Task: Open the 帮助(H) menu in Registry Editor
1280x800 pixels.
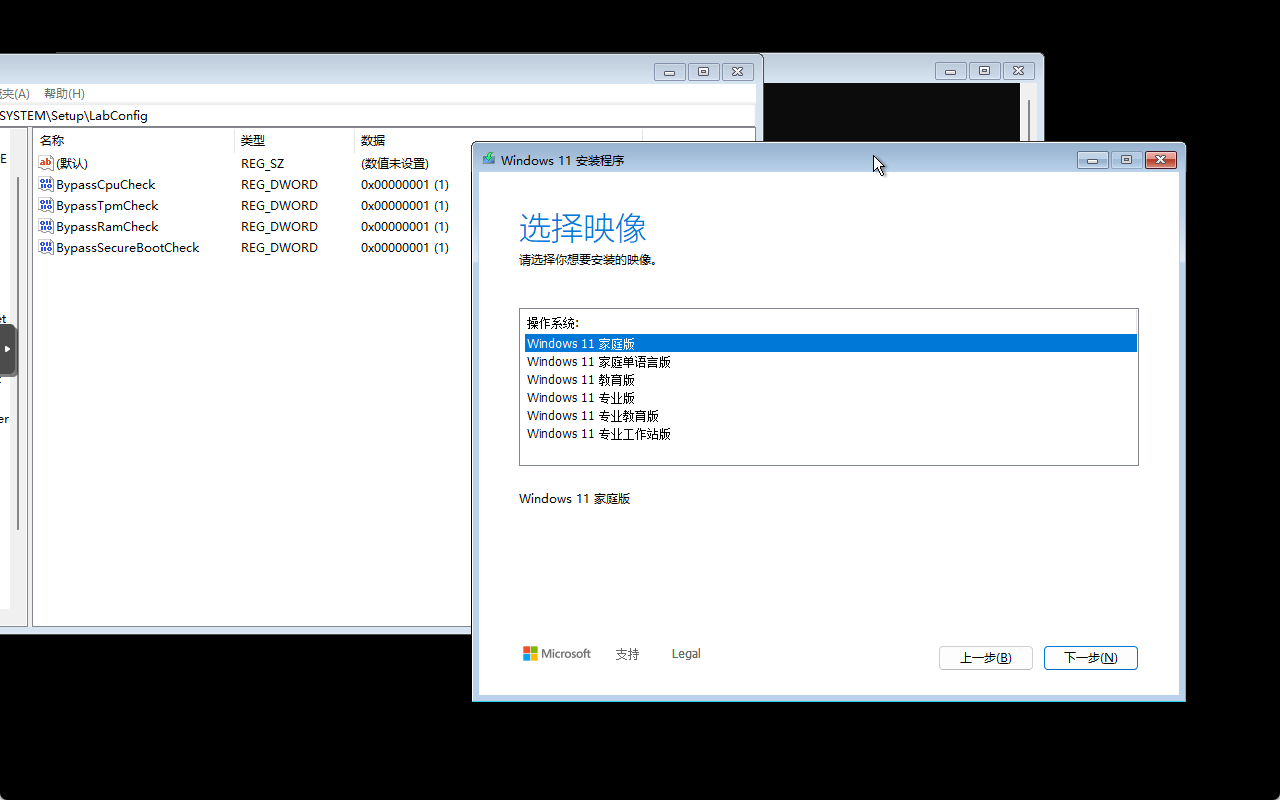Action: pos(64,93)
